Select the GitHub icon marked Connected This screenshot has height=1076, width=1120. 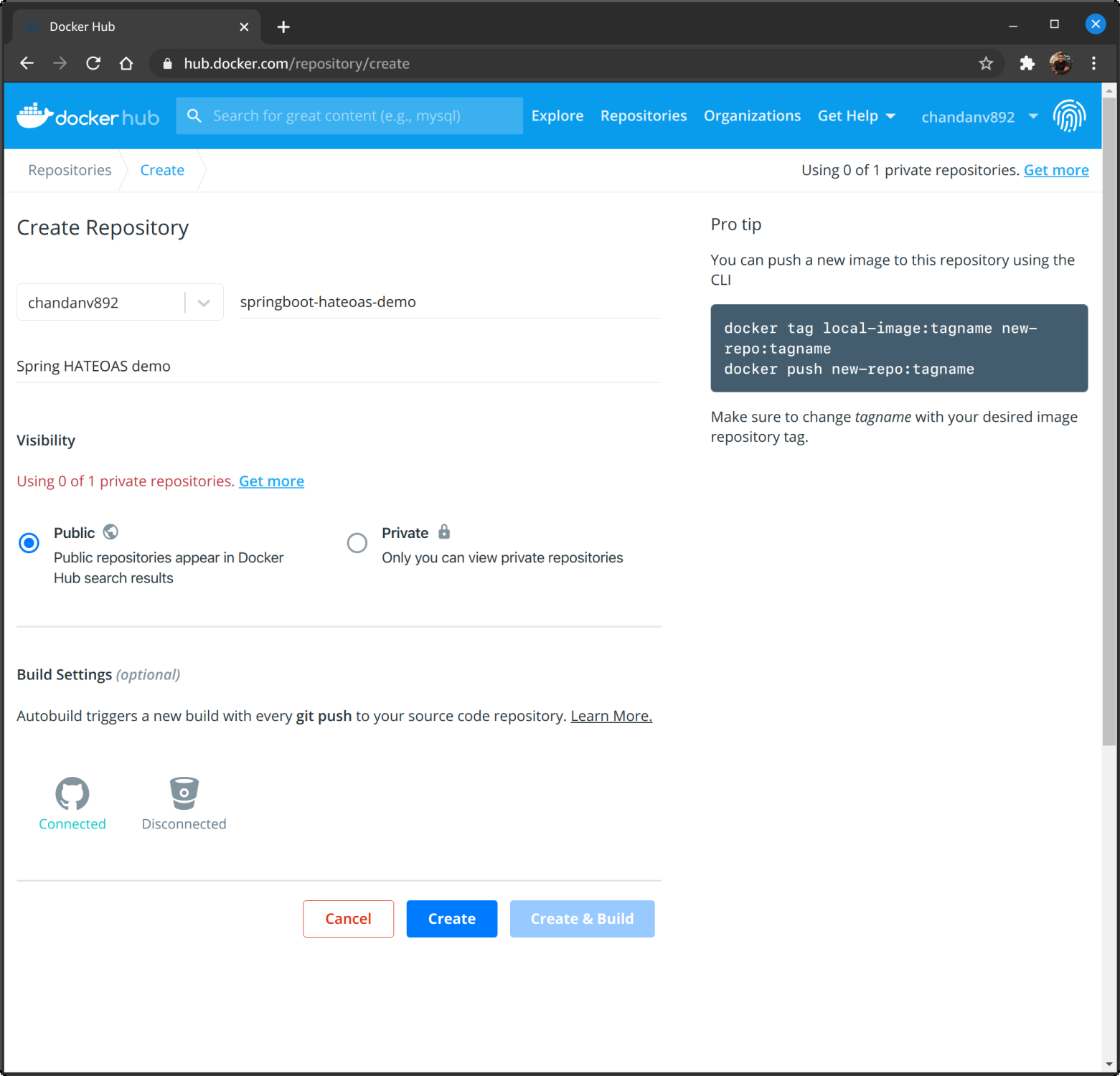coord(72,793)
